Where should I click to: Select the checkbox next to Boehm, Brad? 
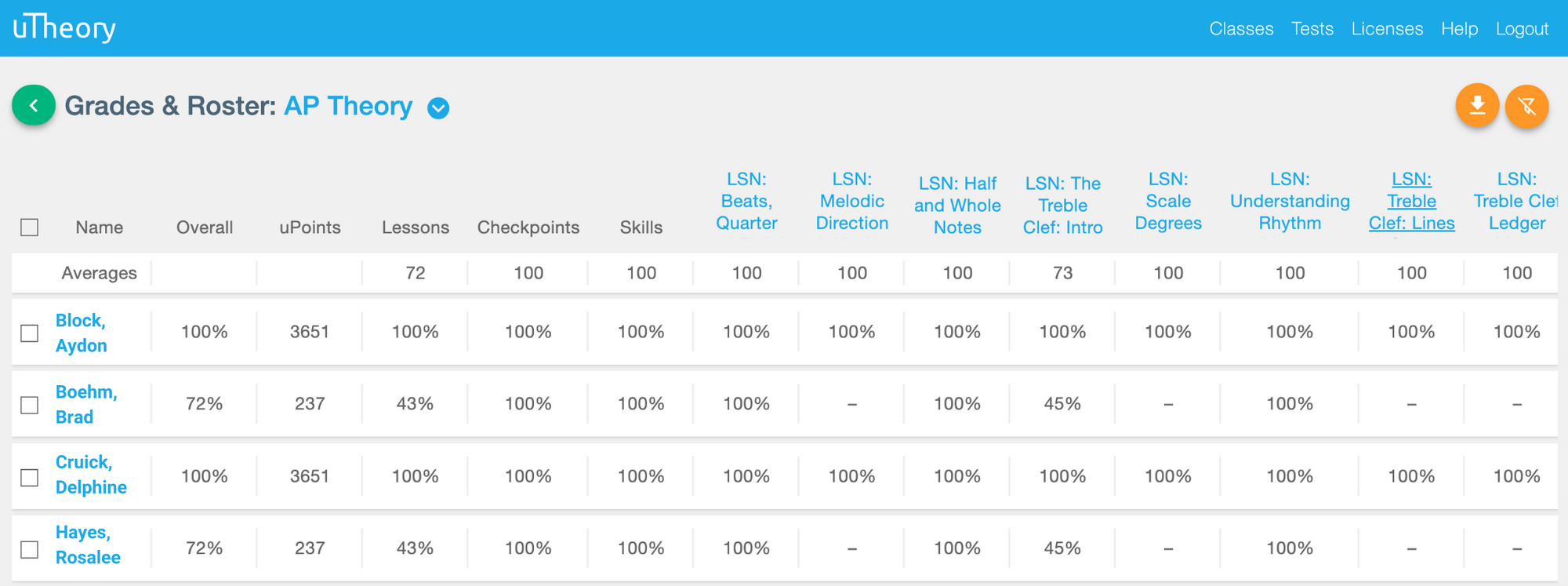[x=30, y=405]
